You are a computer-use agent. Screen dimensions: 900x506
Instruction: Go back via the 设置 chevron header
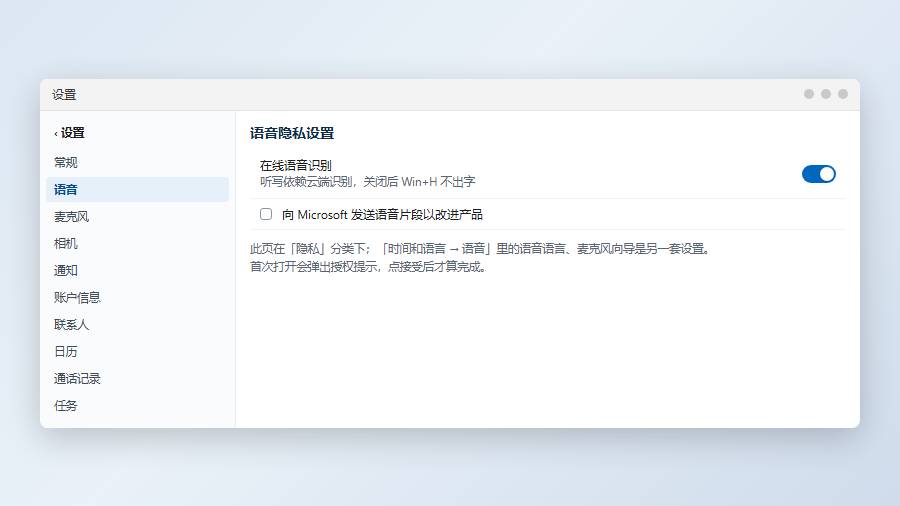point(69,133)
